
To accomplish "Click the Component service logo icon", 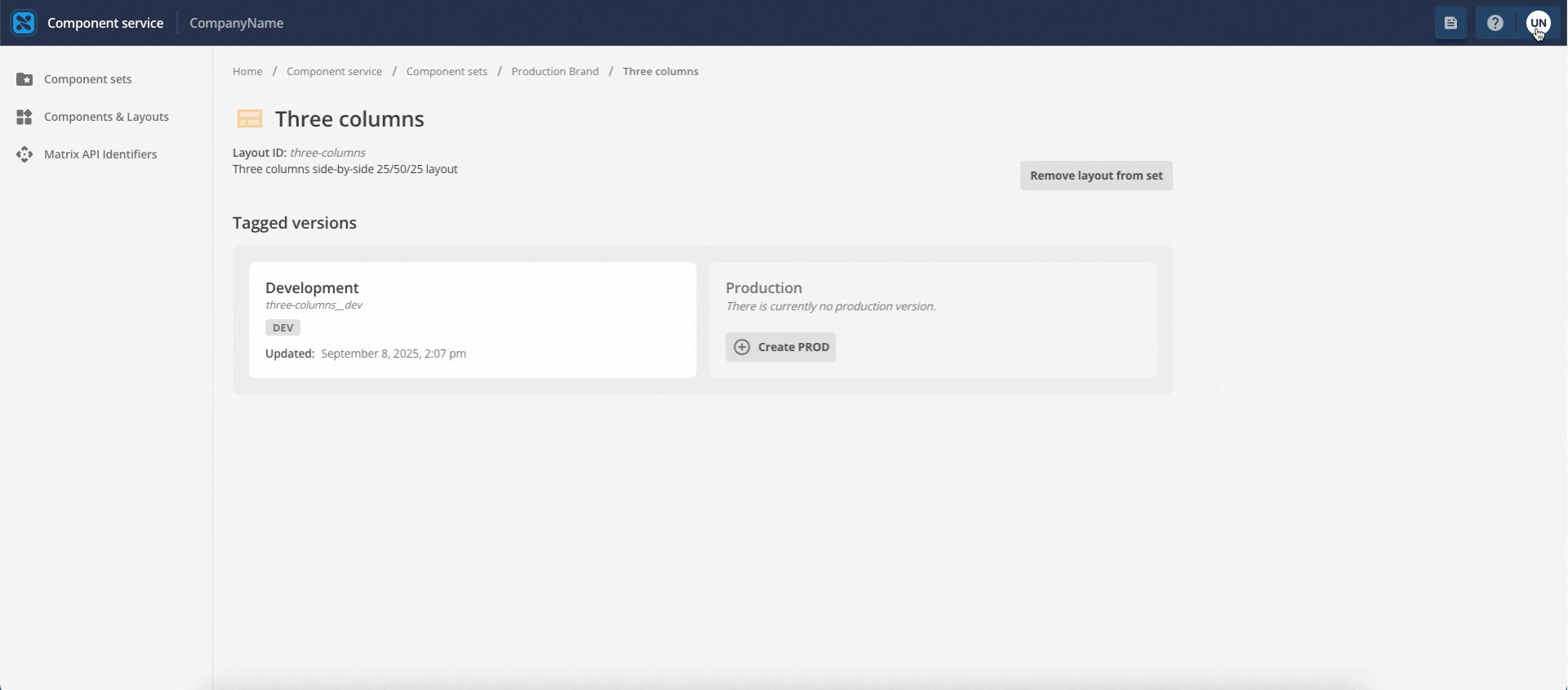I will [24, 23].
